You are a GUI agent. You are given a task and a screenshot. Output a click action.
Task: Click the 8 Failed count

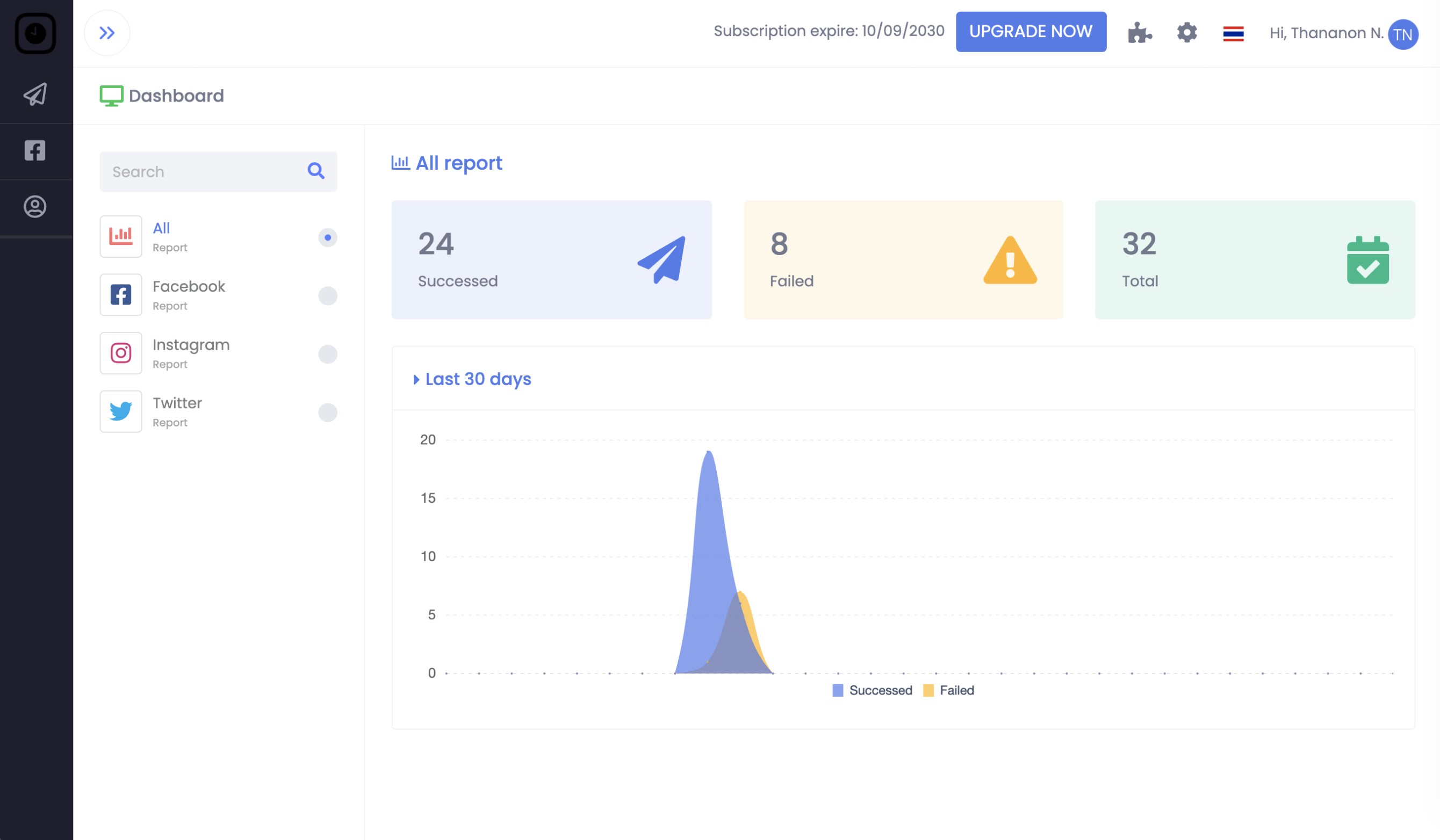point(779,244)
